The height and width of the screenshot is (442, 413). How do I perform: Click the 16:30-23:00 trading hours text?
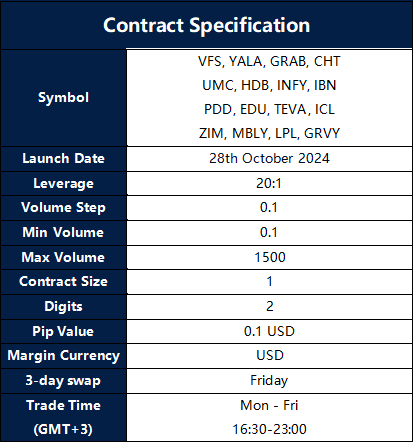point(269,429)
